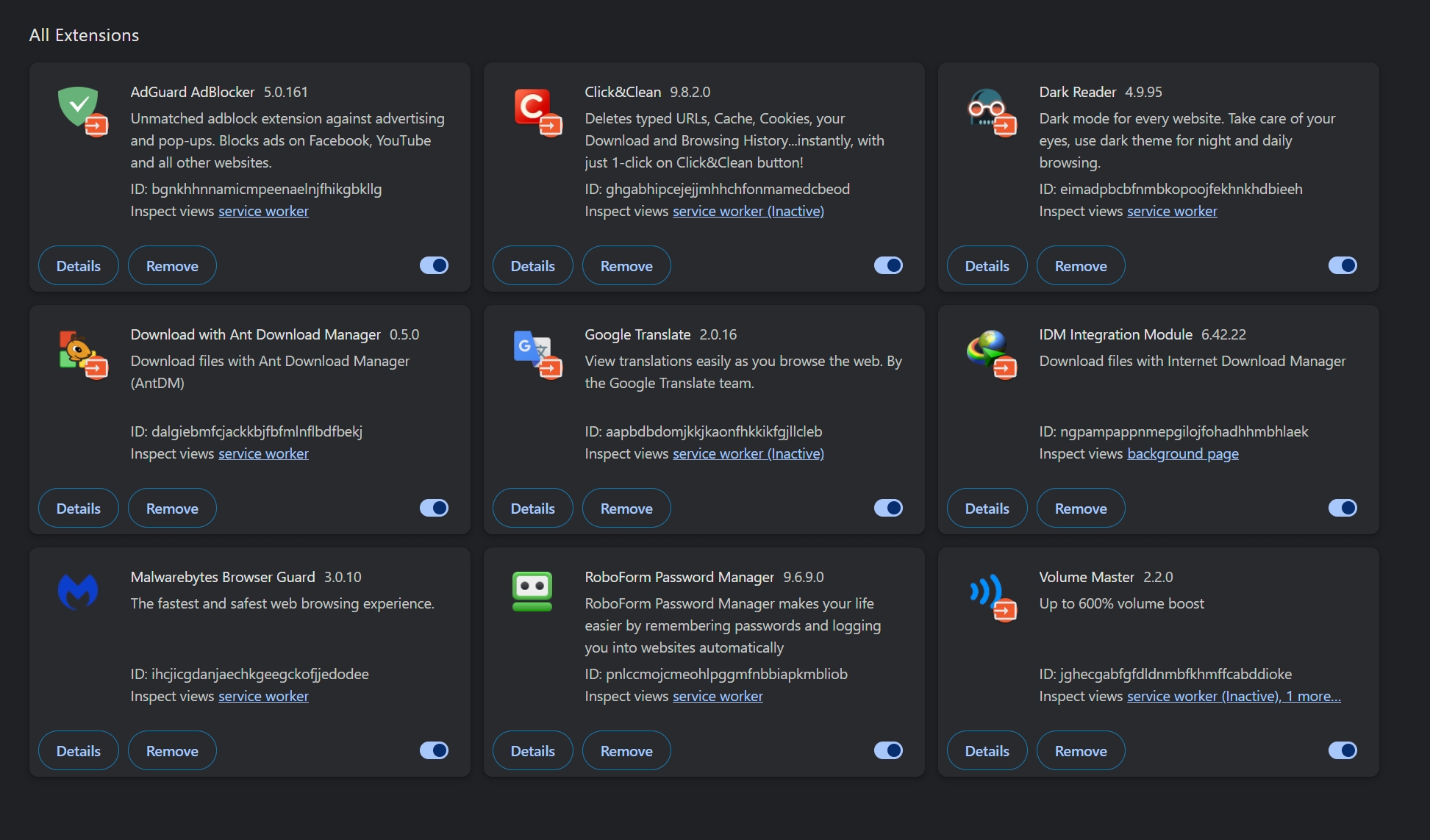Remove the Malwarebytes Browser Guard extension
The image size is (1430, 840).
[172, 751]
